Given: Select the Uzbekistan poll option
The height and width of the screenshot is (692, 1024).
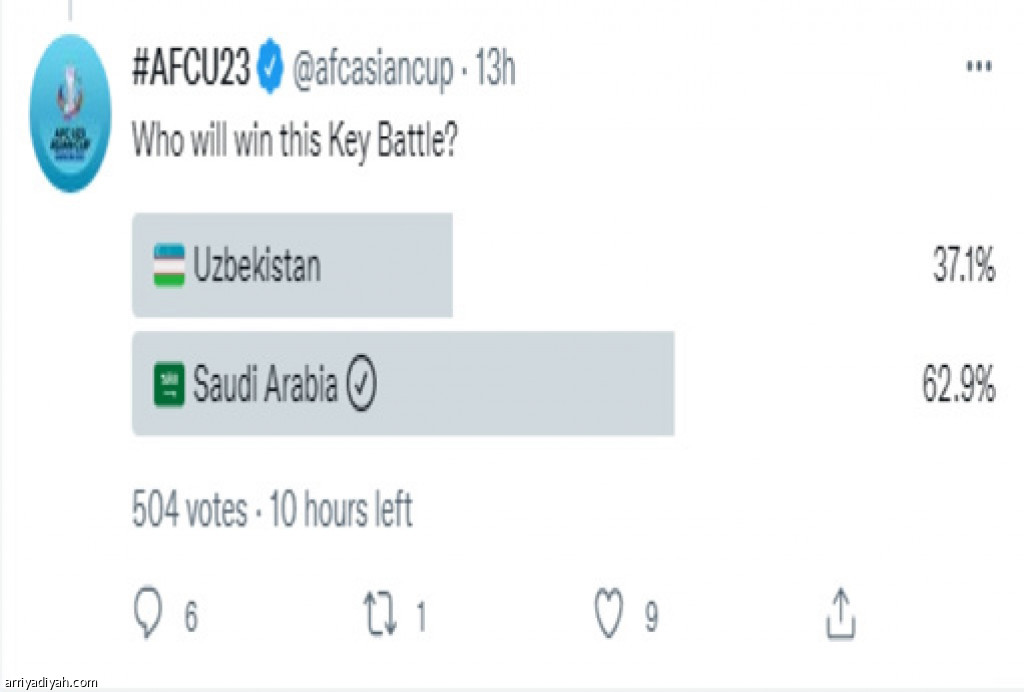Looking at the screenshot, I should 292,265.
